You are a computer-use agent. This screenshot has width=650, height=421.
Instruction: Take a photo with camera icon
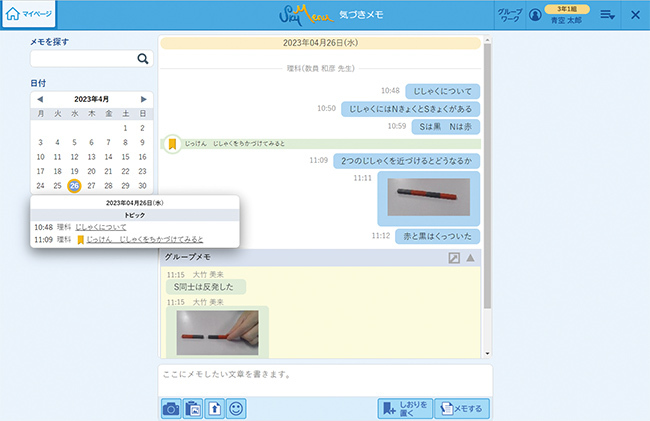coord(171,409)
